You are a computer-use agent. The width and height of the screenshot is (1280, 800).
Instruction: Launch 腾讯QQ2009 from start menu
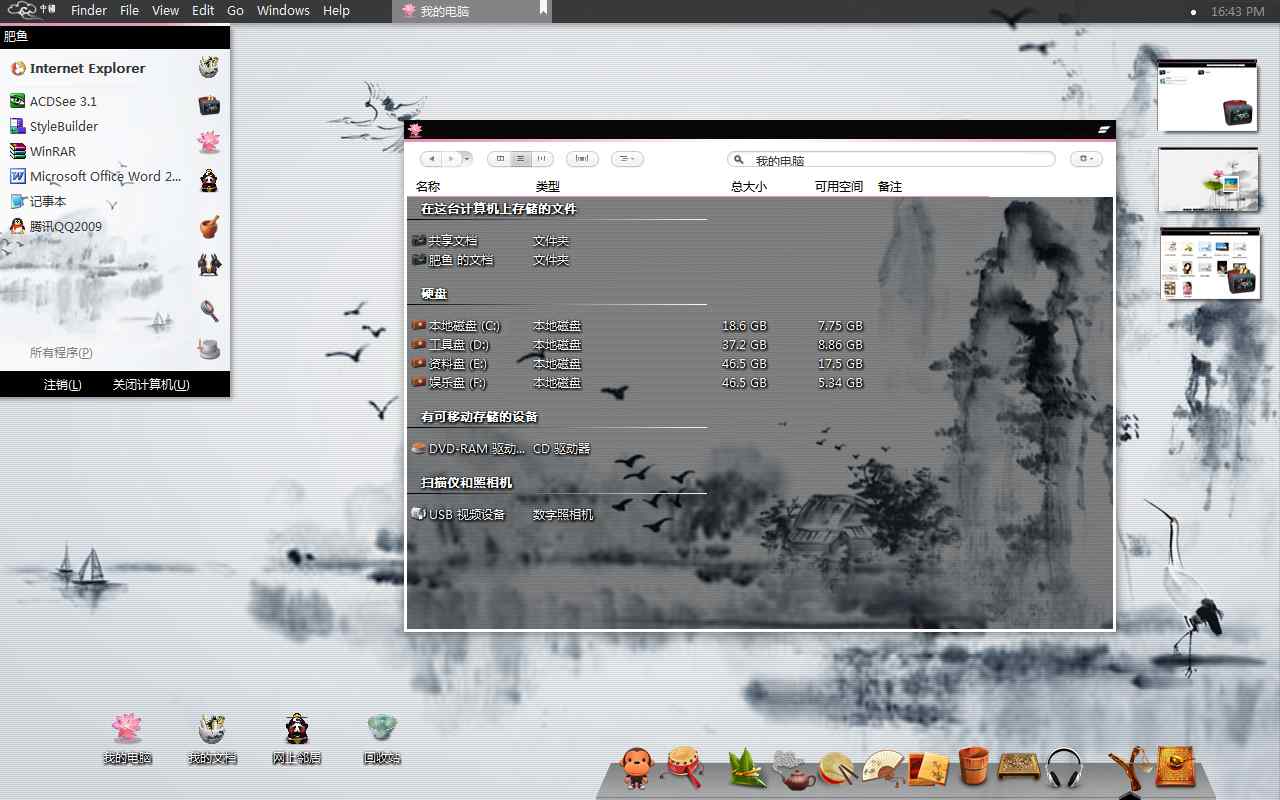click(55, 226)
